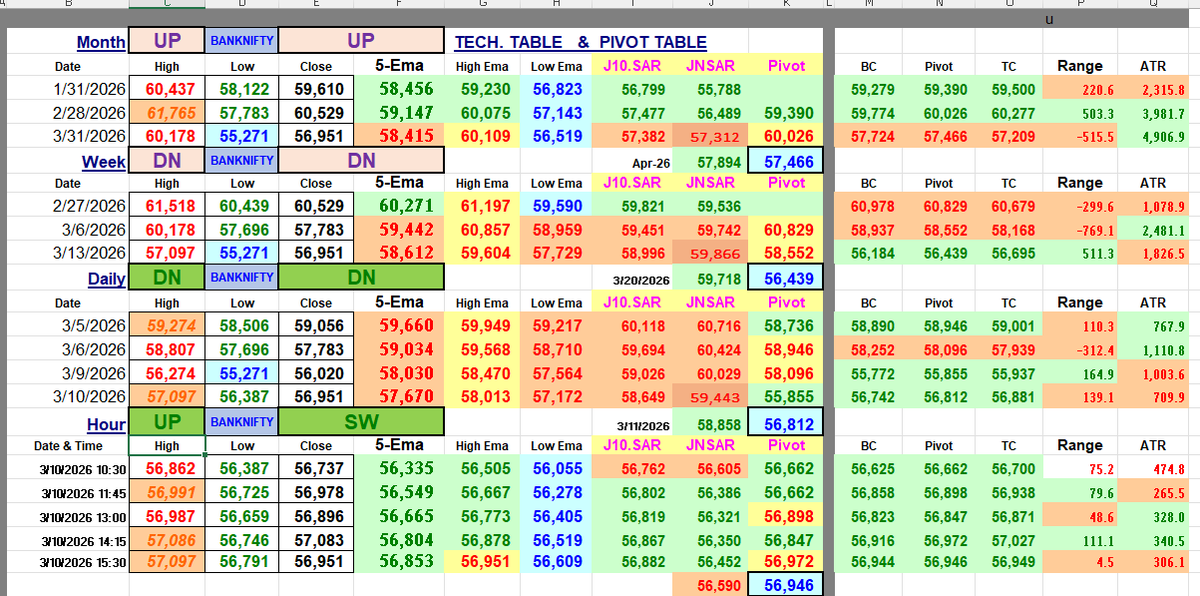1200x596 pixels.
Task: Select High Ema 56,951 in 15:30 row
Action: pyautogui.click(x=482, y=563)
